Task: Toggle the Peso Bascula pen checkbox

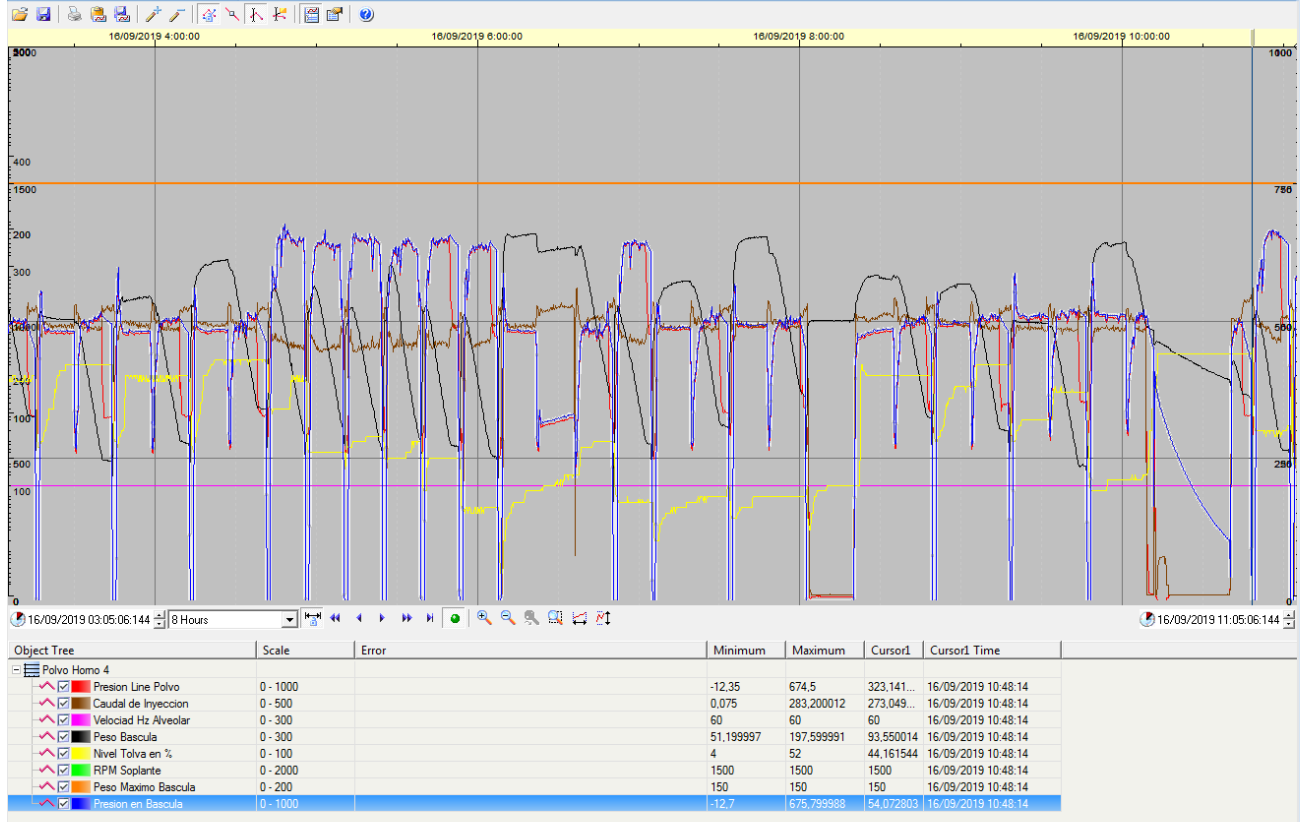Action: (x=64, y=737)
